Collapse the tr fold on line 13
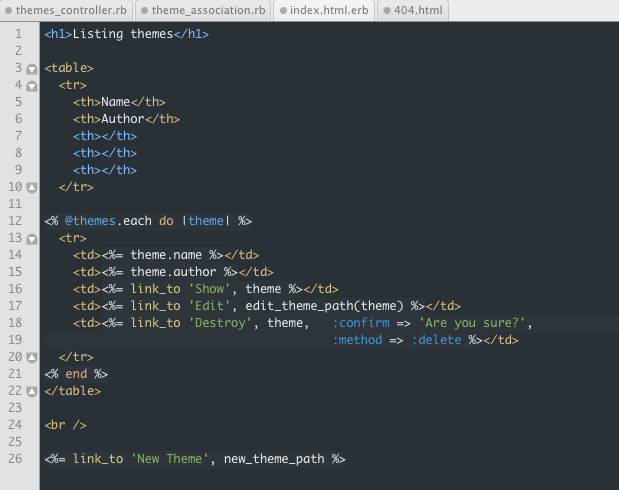 32,239
